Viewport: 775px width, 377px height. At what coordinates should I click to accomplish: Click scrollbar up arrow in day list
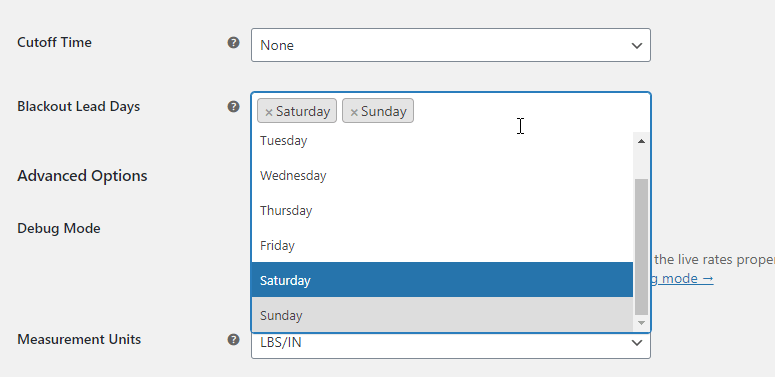[642, 141]
